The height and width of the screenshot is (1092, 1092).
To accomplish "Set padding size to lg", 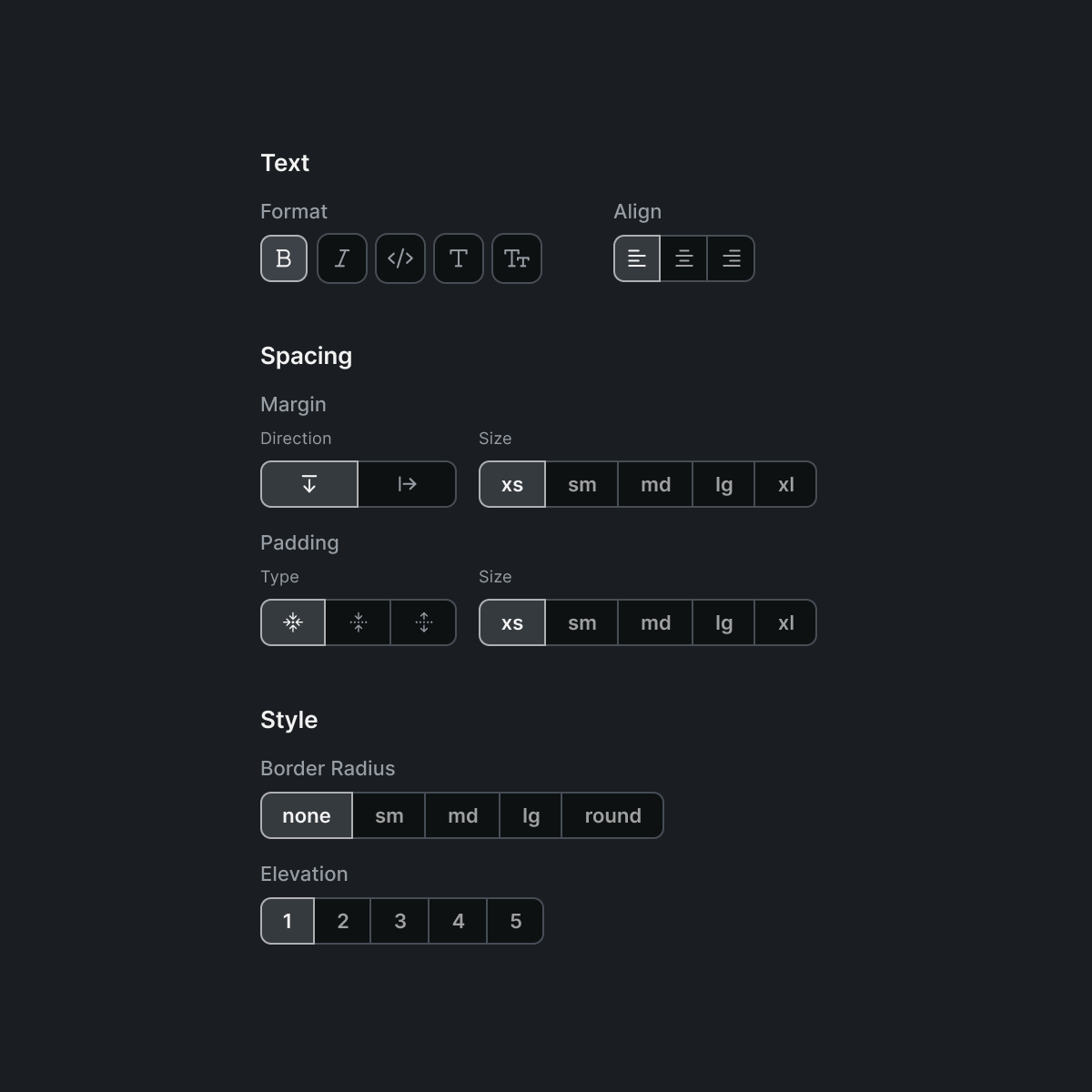I will click(x=723, y=622).
